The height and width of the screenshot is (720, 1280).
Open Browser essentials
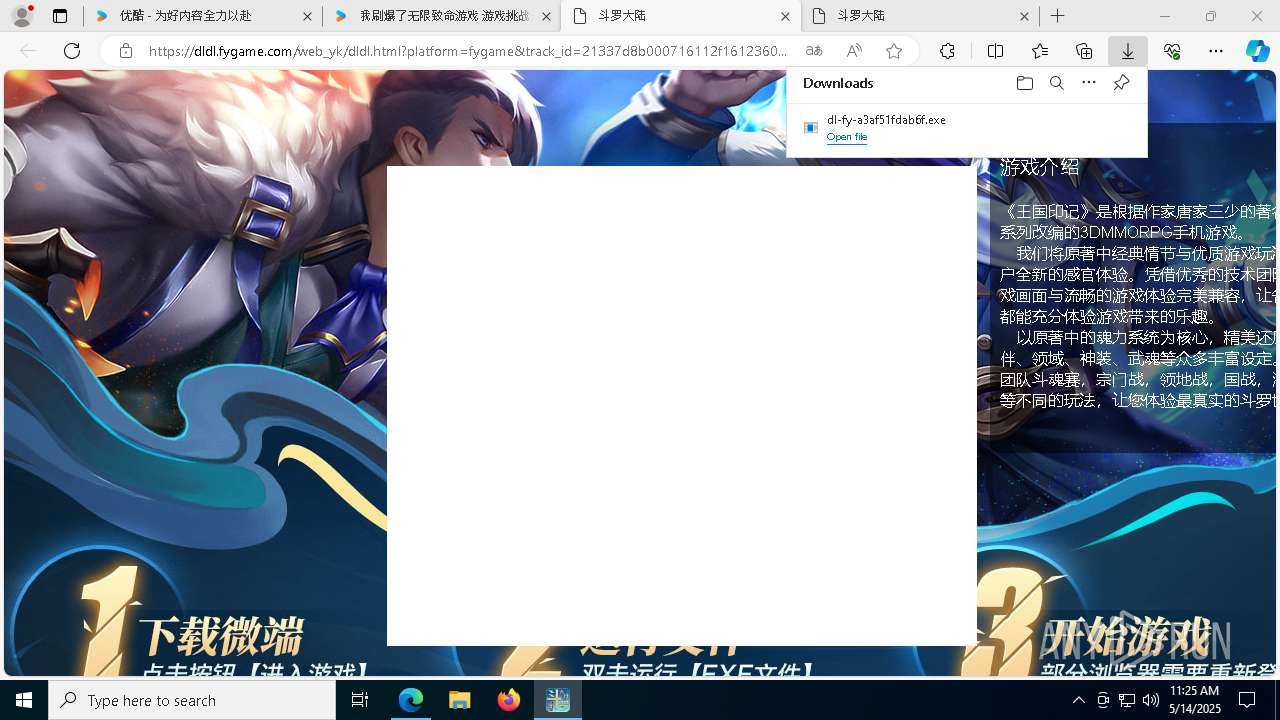[x=1172, y=51]
